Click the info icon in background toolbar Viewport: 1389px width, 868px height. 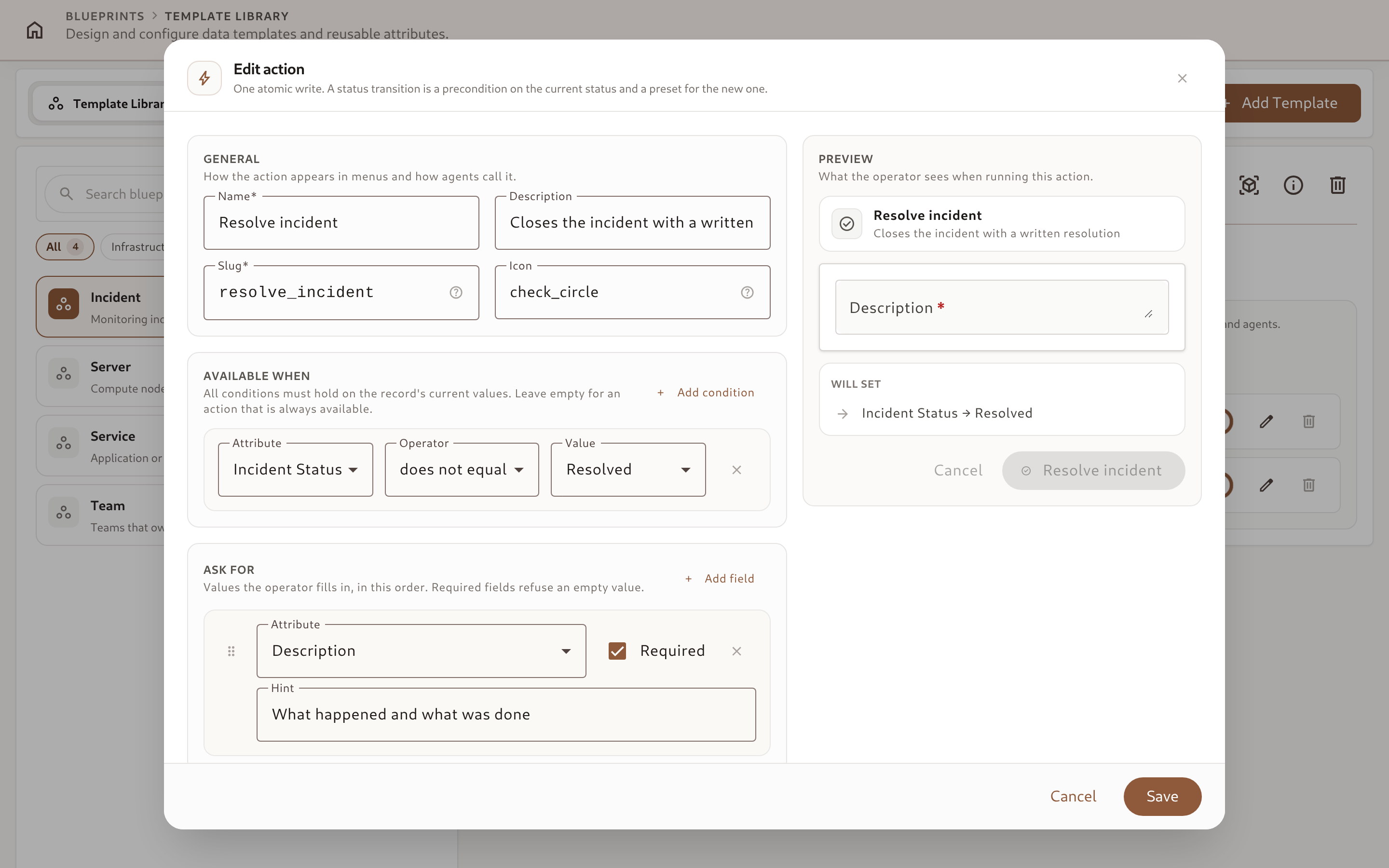point(1293,186)
